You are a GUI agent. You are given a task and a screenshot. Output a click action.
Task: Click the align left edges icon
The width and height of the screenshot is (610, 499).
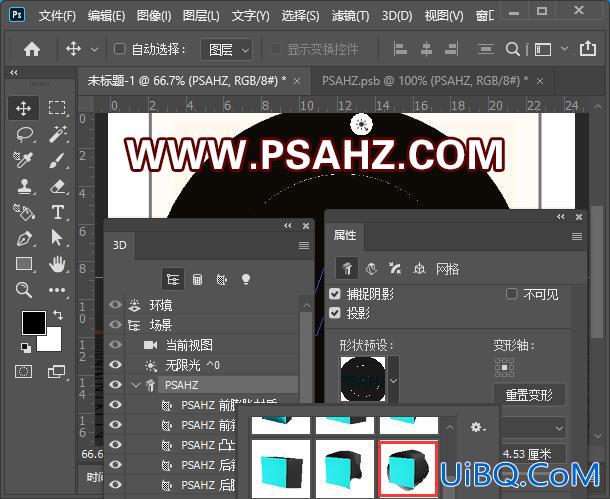point(400,49)
